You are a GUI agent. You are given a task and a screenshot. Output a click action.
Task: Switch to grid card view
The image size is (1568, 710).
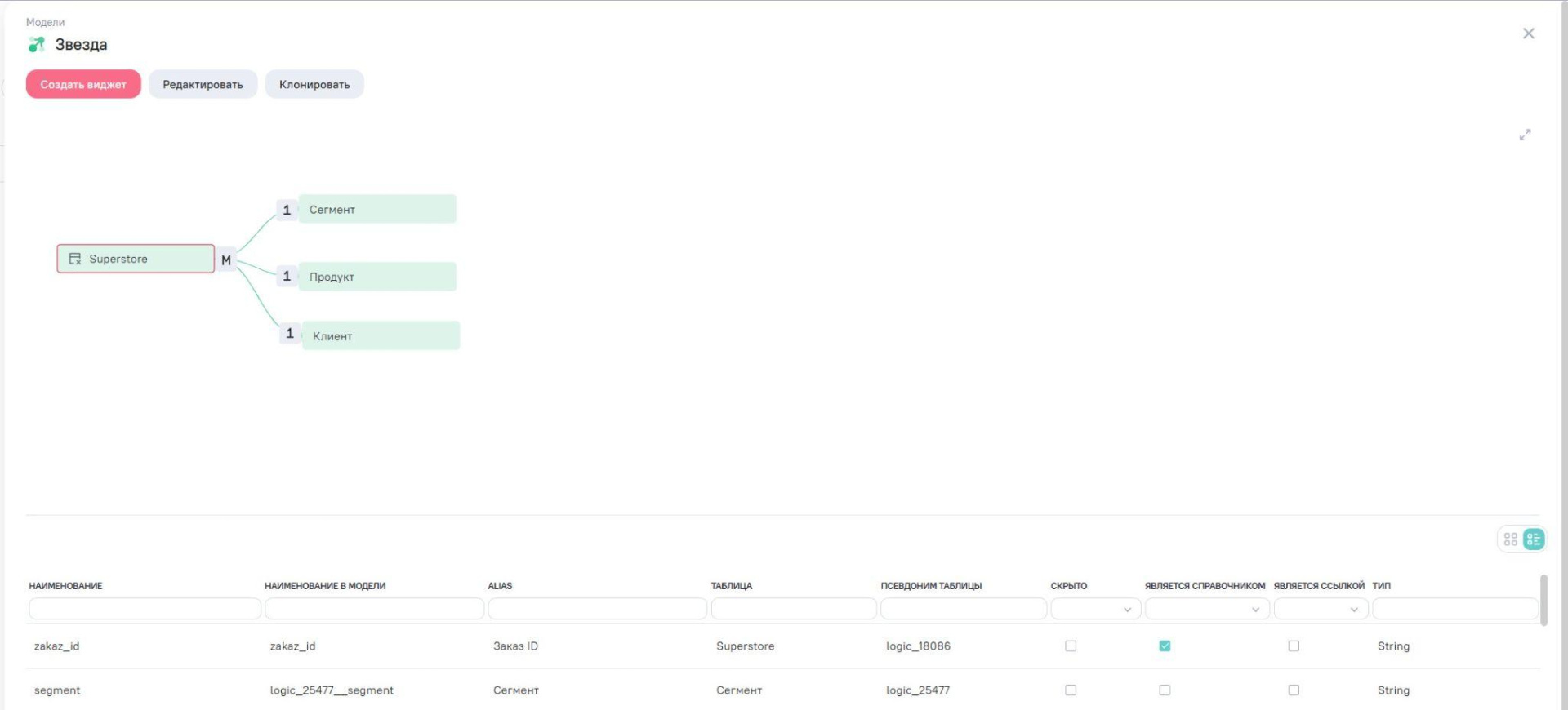tap(1510, 539)
